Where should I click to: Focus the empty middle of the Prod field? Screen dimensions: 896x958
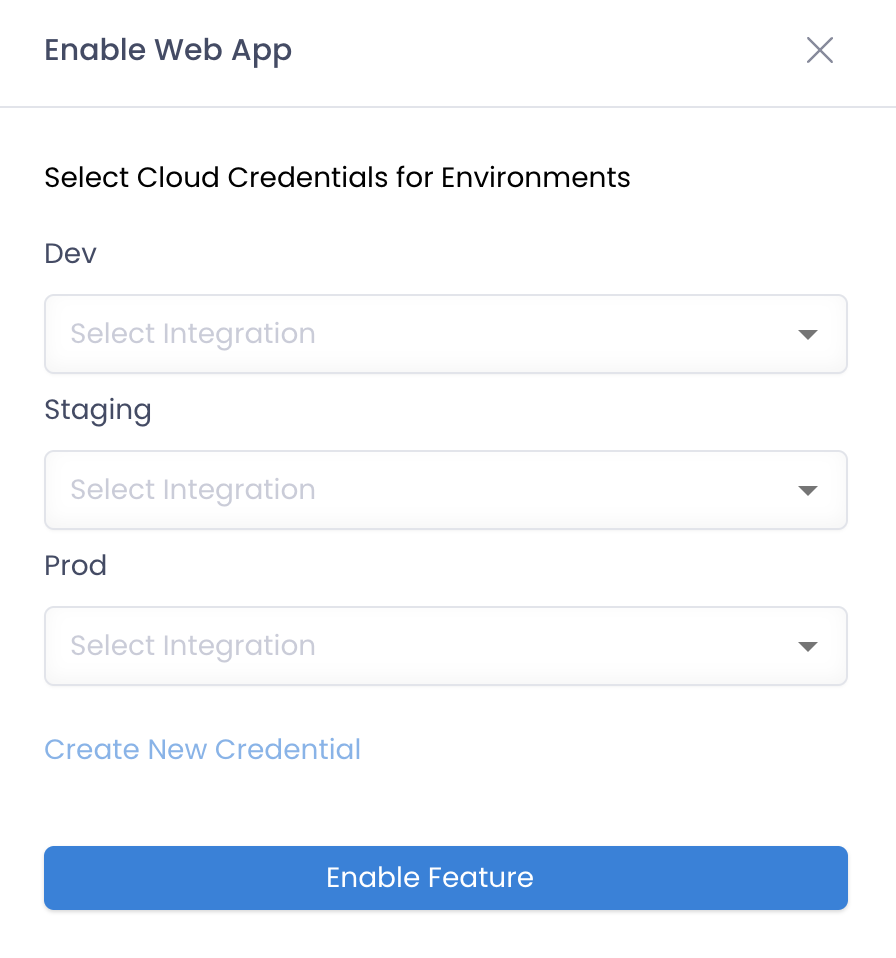point(550,646)
